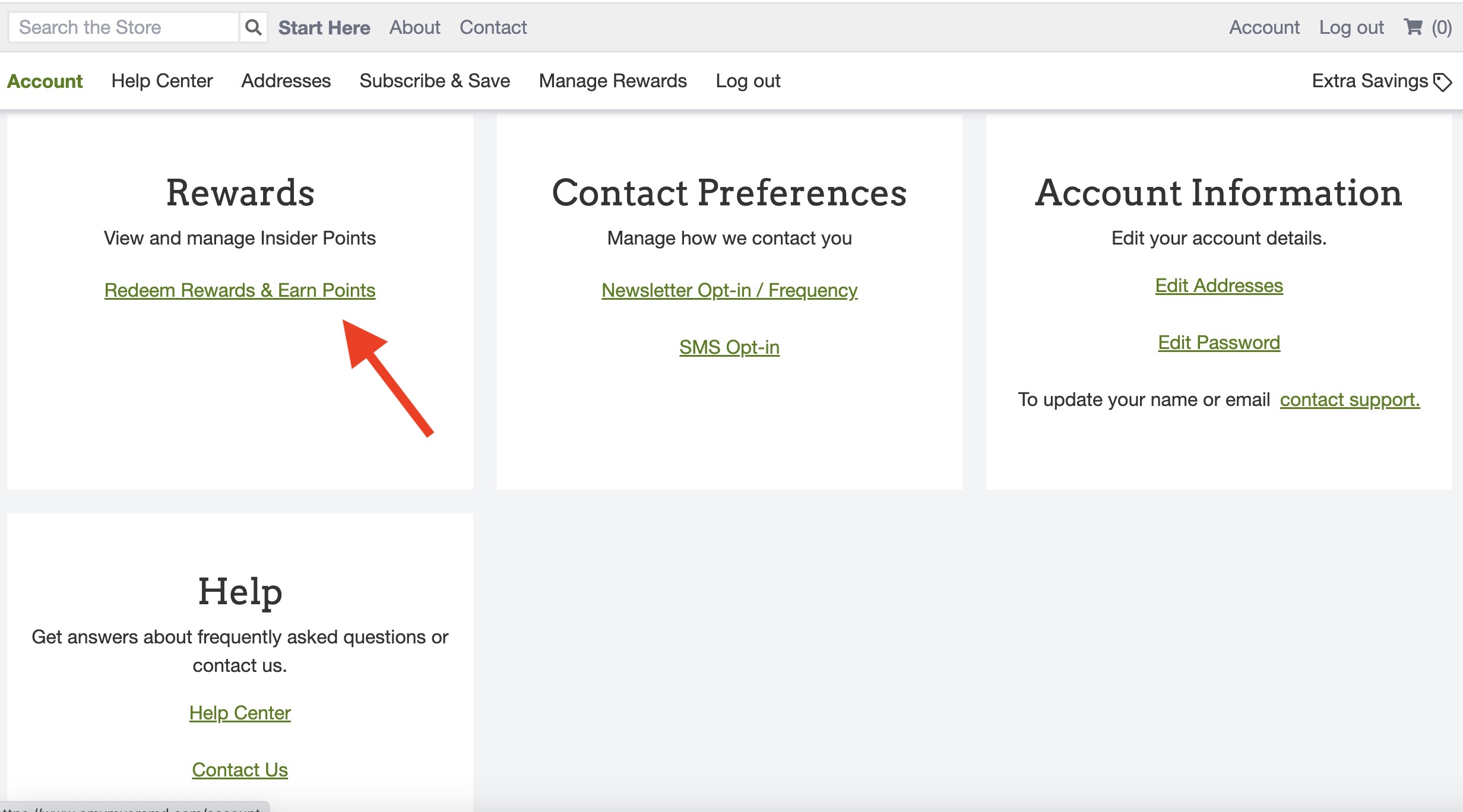Open the Addresses tab
Image resolution: width=1463 pixels, height=812 pixels.
(286, 81)
